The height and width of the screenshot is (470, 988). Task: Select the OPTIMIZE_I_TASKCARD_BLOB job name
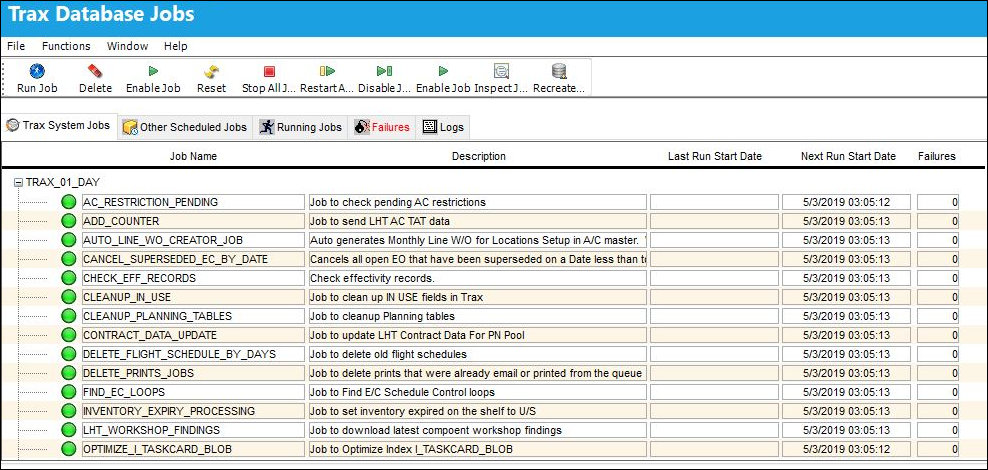click(x=193, y=449)
